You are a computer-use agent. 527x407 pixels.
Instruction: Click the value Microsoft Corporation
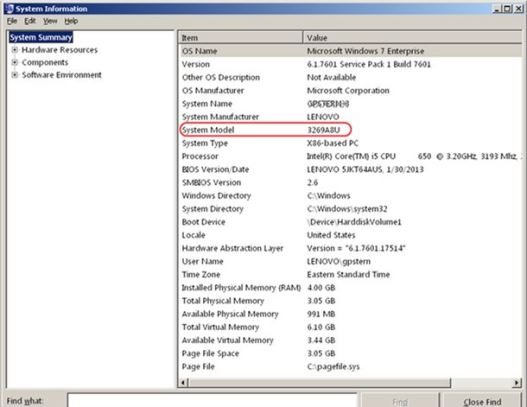point(348,90)
